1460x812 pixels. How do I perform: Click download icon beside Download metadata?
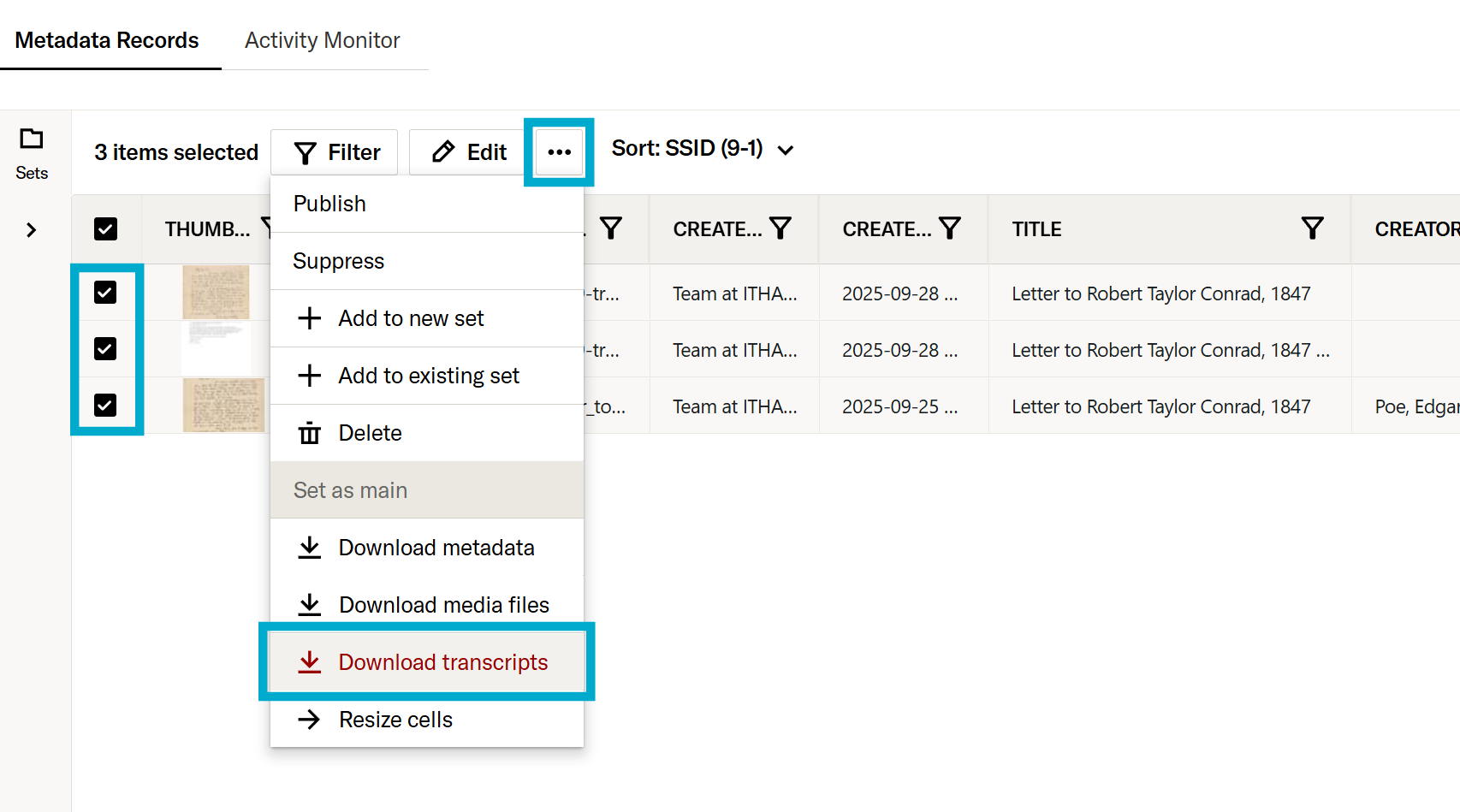[309, 548]
